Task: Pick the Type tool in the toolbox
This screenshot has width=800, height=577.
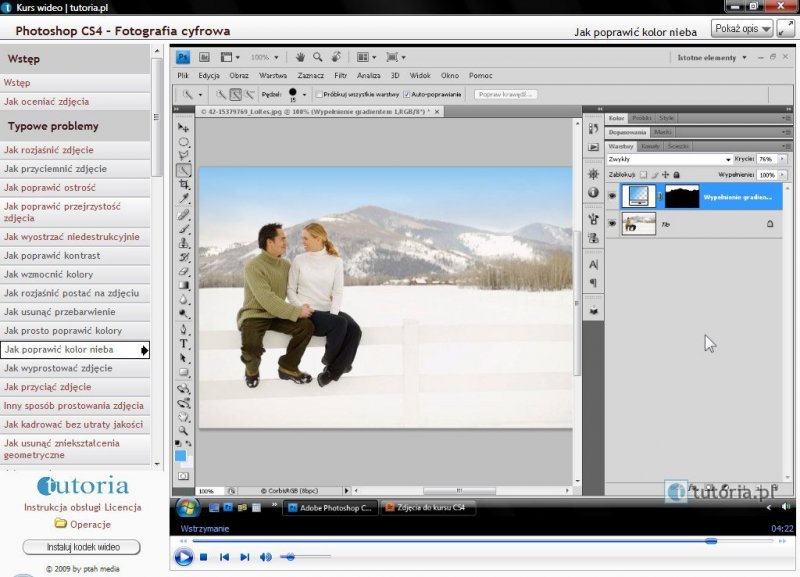Action: (x=184, y=343)
